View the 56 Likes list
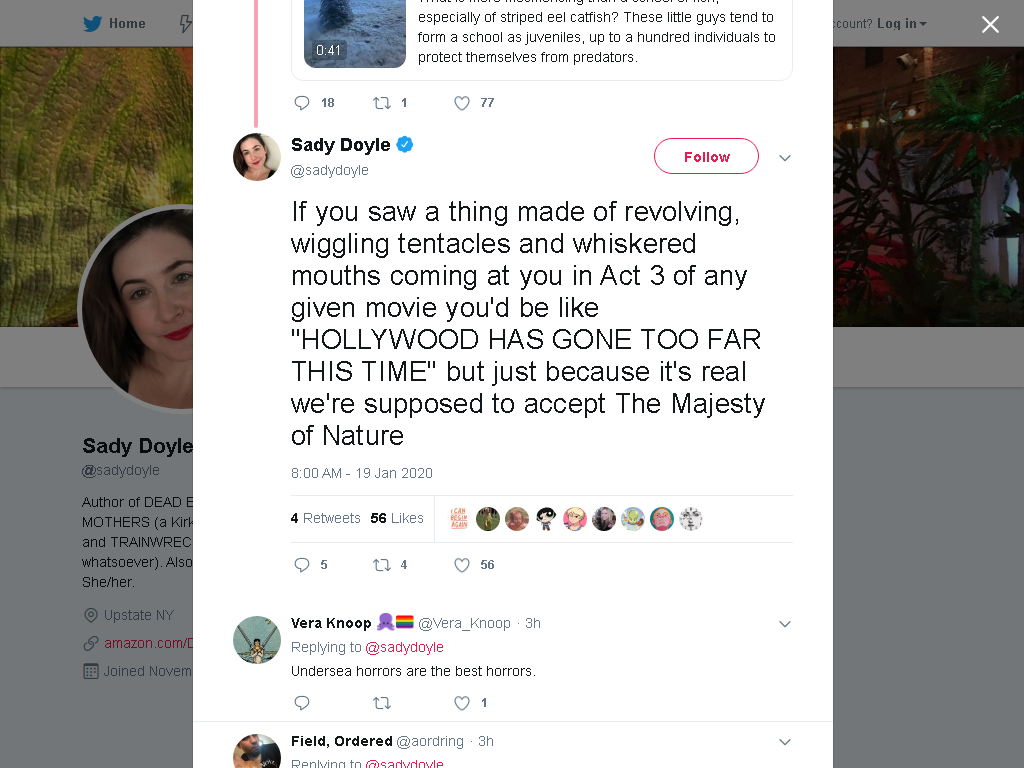 (397, 518)
